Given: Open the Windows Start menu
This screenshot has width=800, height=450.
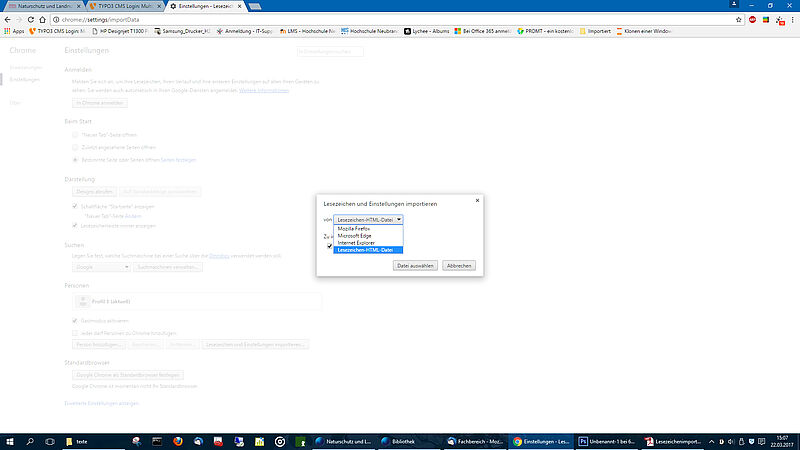Looking at the screenshot, I should (10, 441).
